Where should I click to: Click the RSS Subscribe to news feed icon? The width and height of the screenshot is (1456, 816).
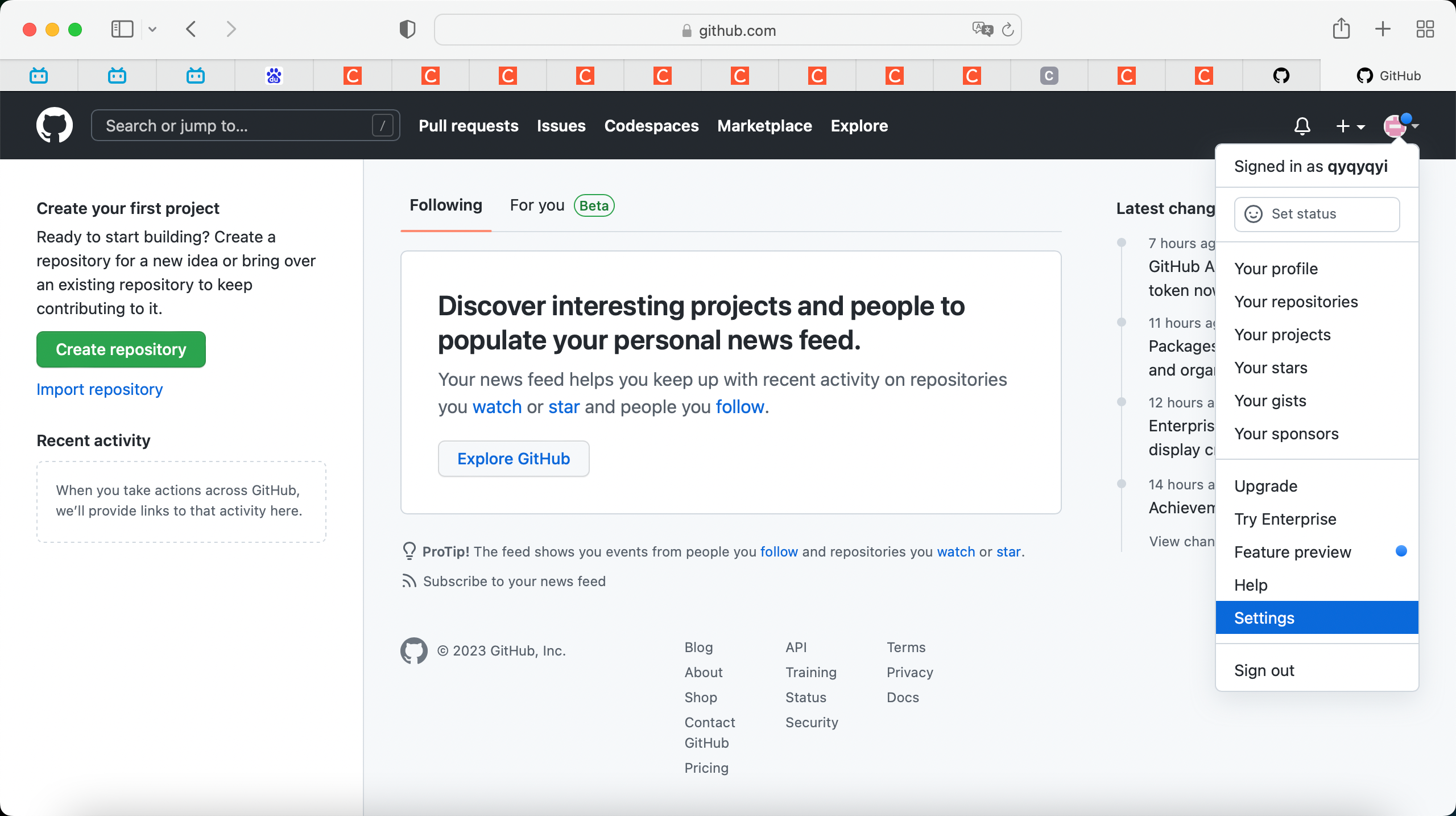[x=409, y=581]
